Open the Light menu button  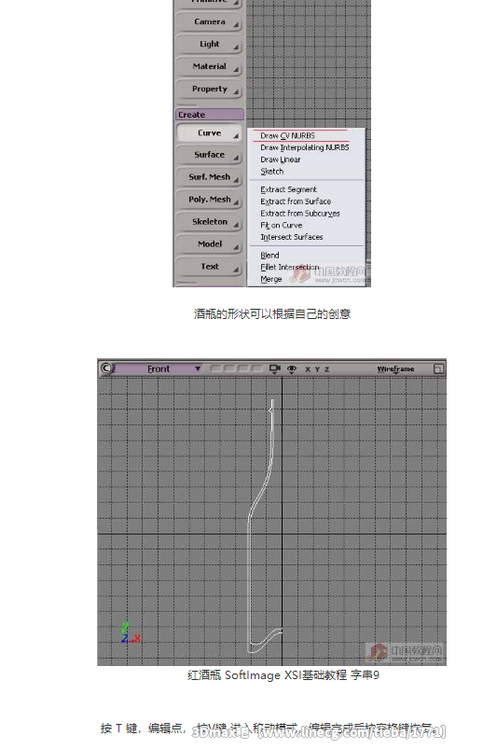click(209, 44)
